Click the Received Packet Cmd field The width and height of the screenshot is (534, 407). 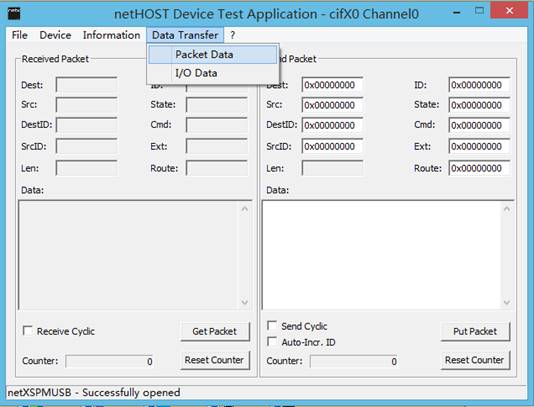(217, 125)
